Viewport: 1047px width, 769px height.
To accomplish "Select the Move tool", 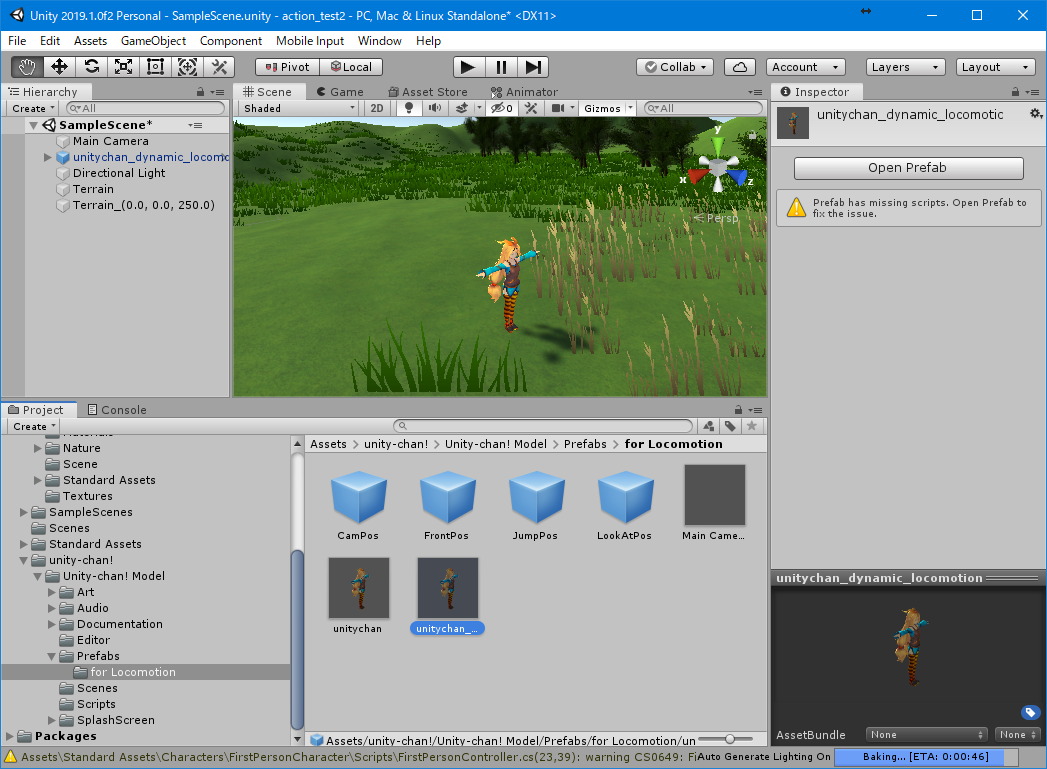I will [x=59, y=67].
